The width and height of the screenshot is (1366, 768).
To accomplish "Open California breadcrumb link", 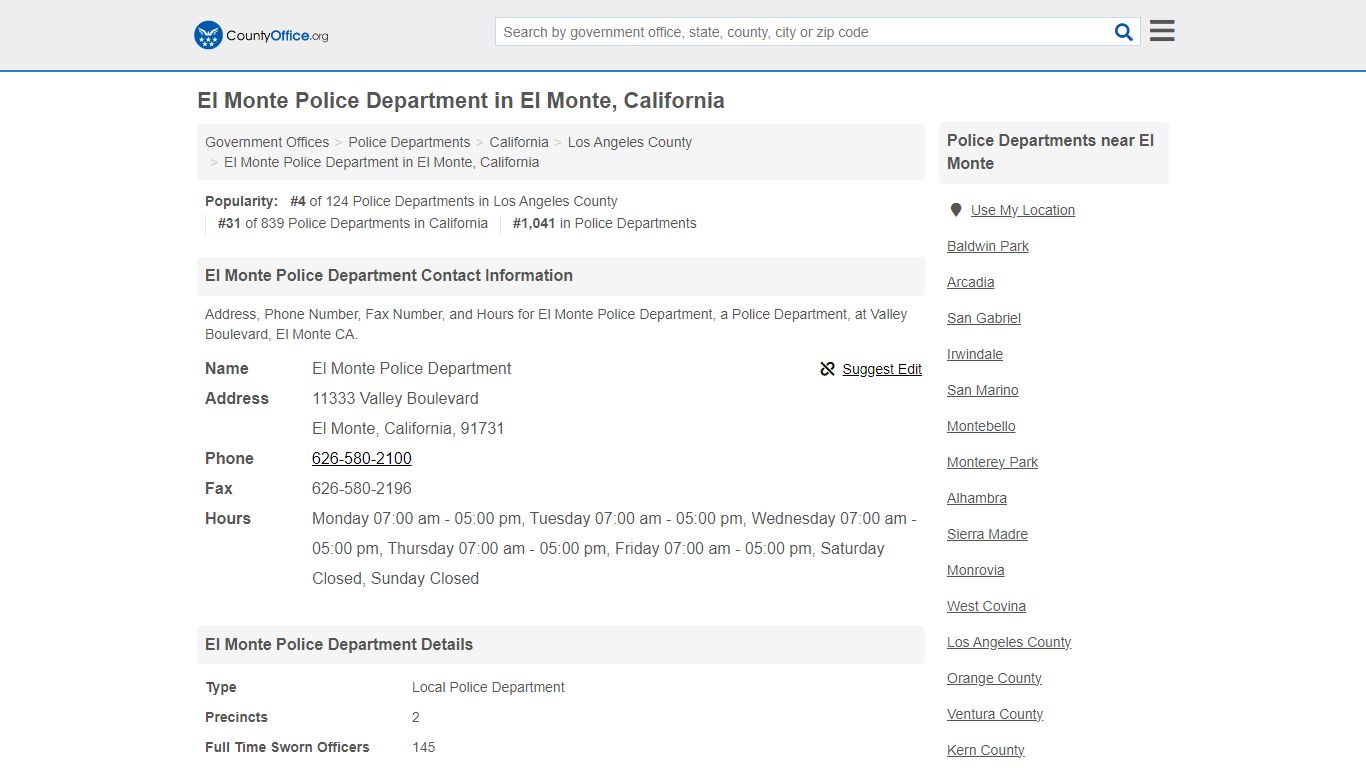I will [x=519, y=142].
